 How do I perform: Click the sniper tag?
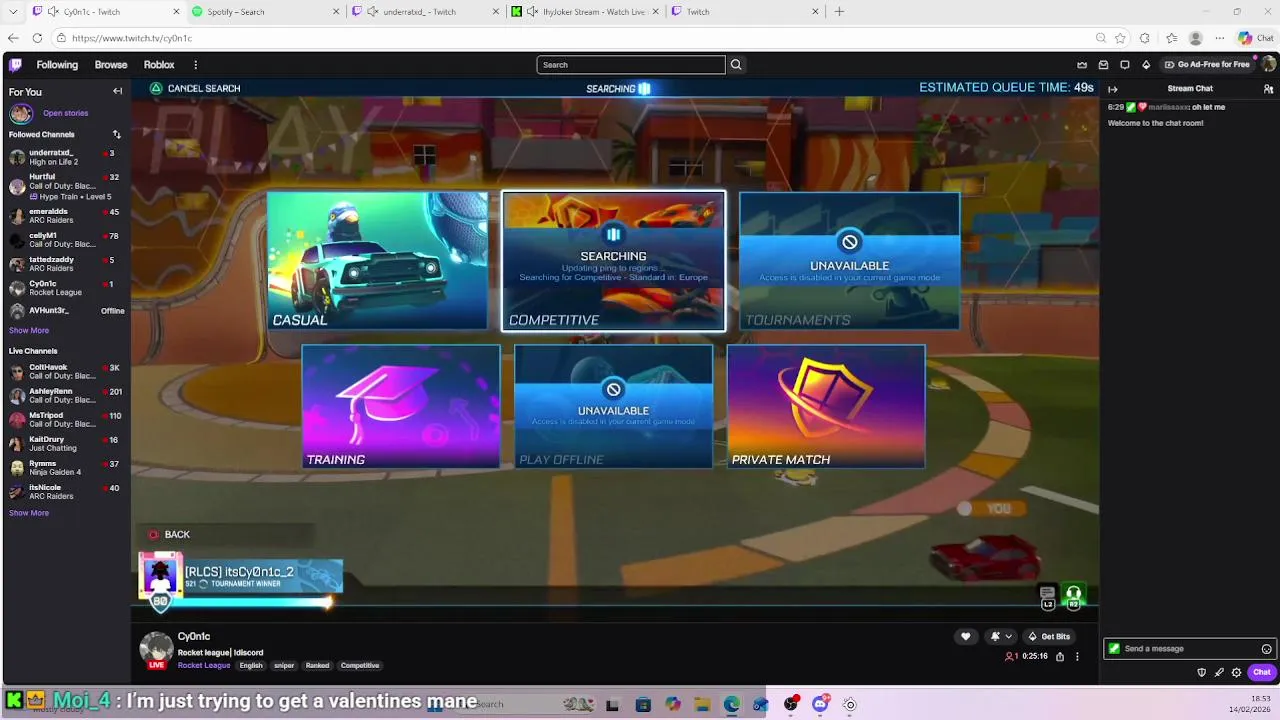284,665
